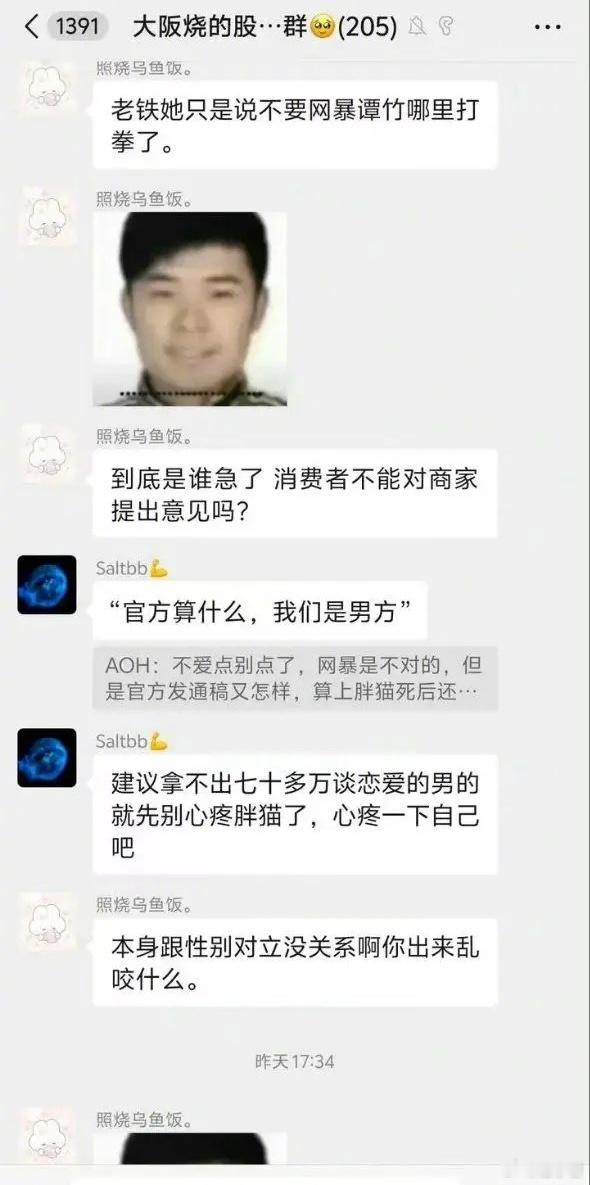590x1185 pixels.
Task: Open the face photo sent in chat
Action: 190,308
